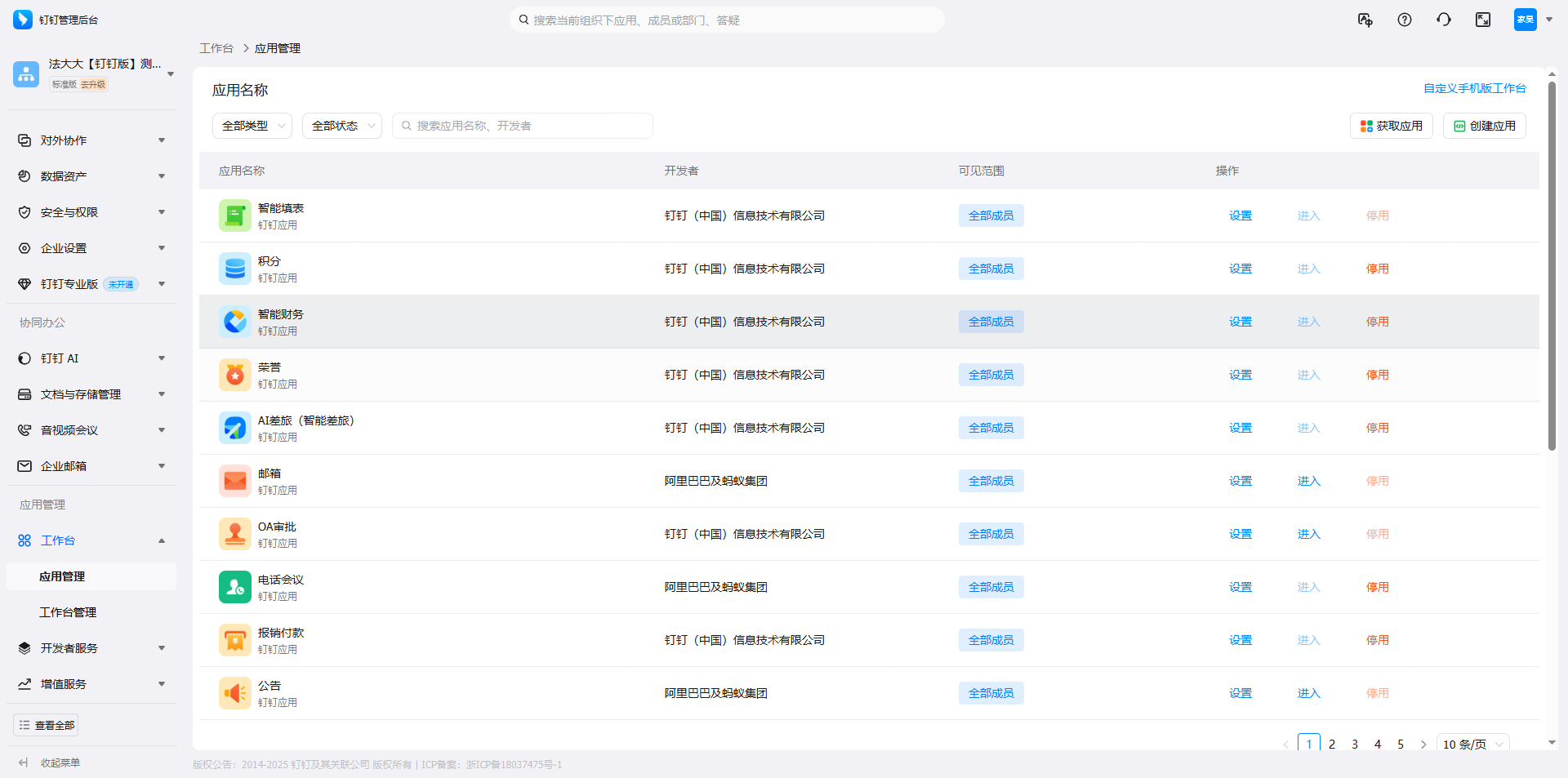This screenshot has width=1568, height=778.
Task: Click the 对外协作 sidebar icon
Action: click(x=24, y=140)
